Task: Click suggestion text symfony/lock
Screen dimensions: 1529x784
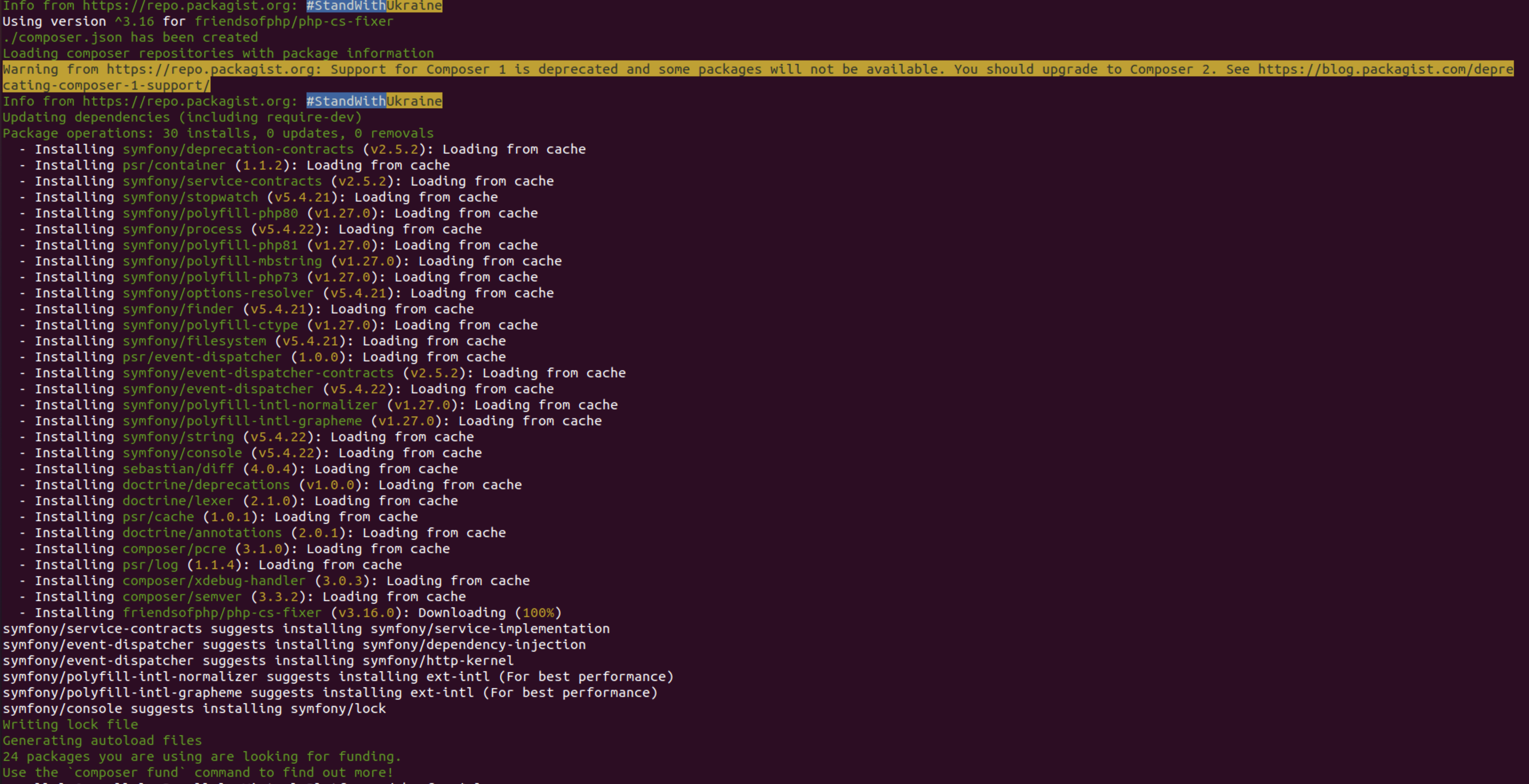Action: click(x=338, y=709)
